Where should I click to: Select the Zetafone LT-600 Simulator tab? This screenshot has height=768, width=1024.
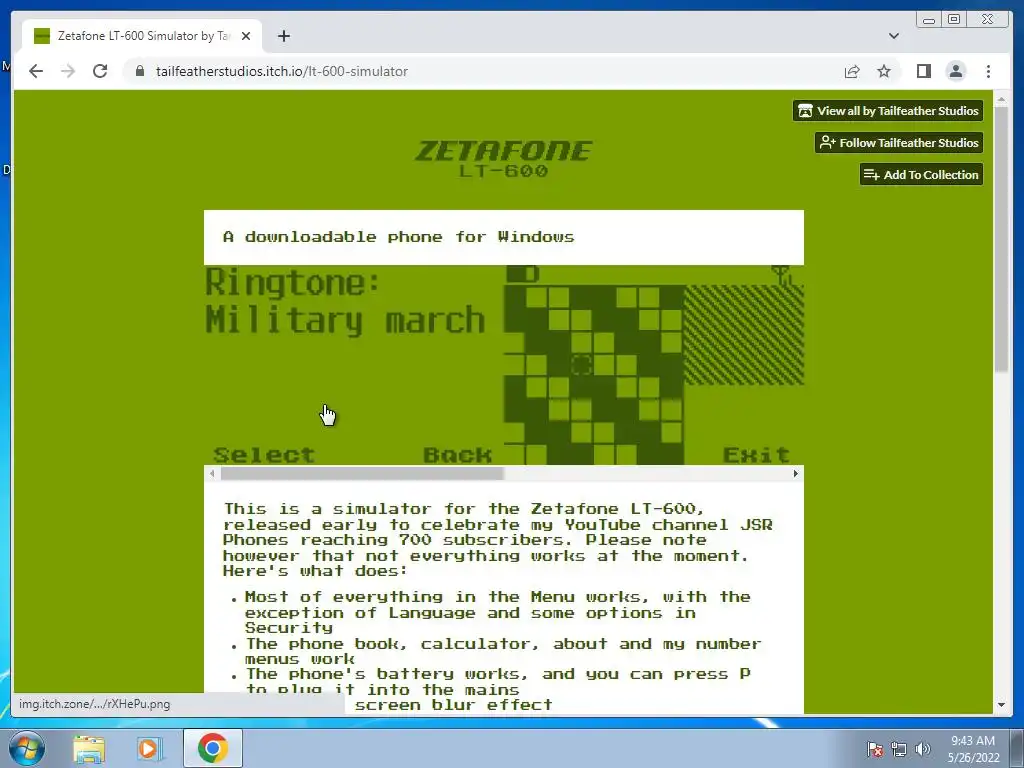click(x=142, y=36)
